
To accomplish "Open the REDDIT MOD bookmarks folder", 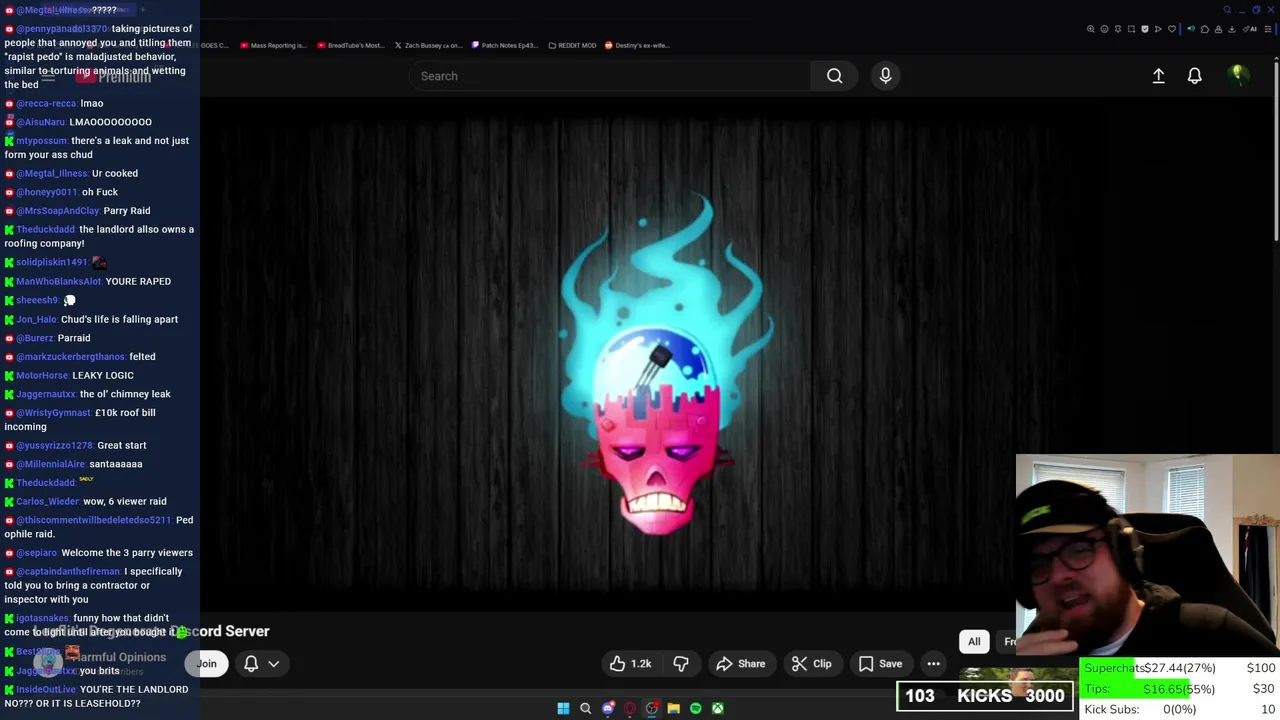I will (573, 45).
